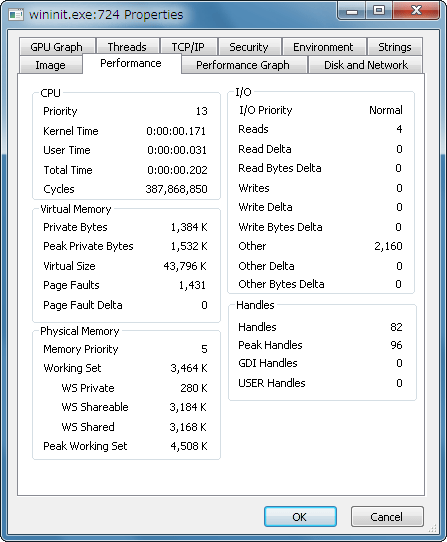Click the Write Bytes Delta label
This screenshot has height=542, width=447.
coord(280,227)
